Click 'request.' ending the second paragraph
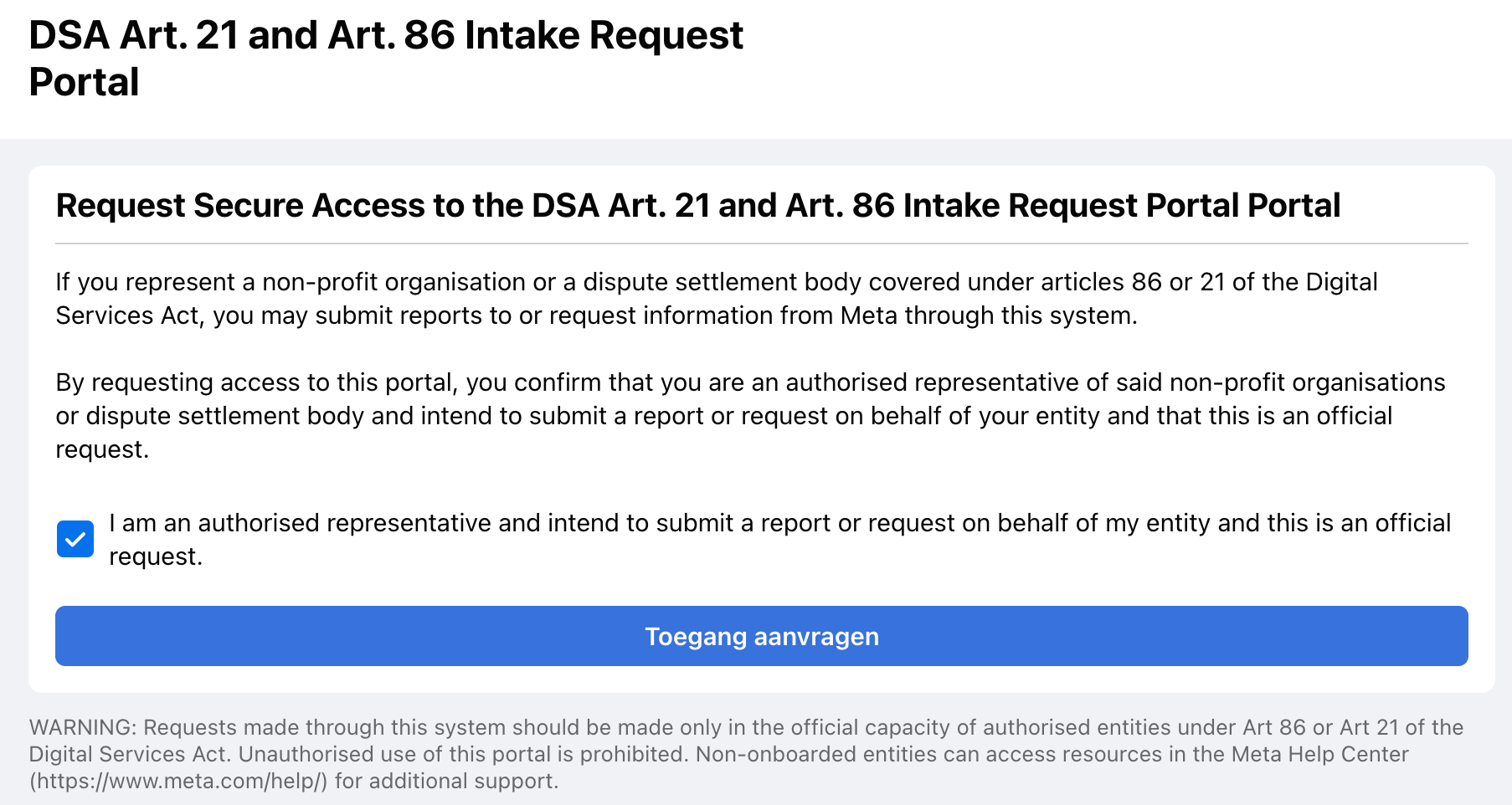The image size is (1512, 805). [x=102, y=450]
